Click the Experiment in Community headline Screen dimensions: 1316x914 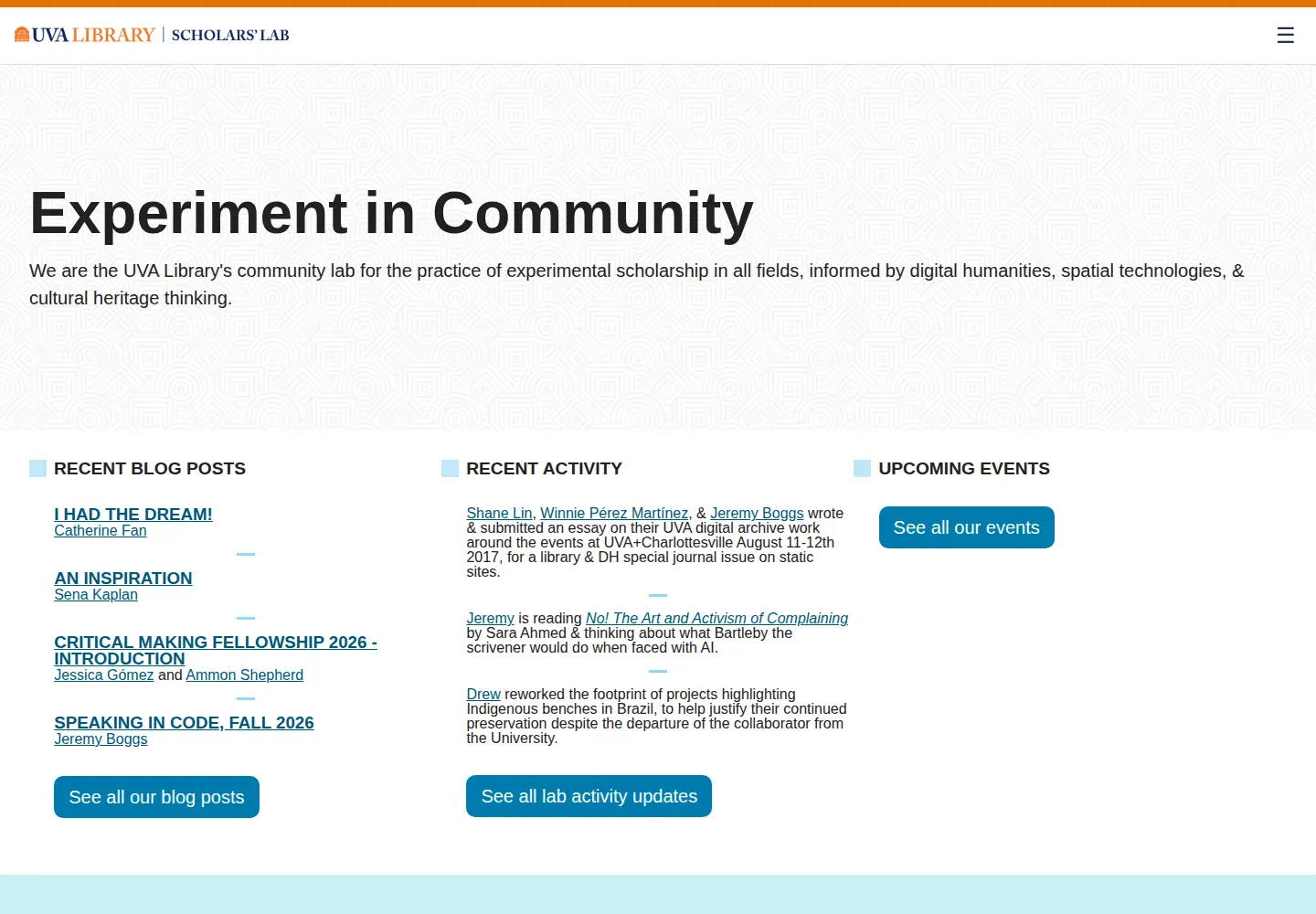tap(392, 214)
